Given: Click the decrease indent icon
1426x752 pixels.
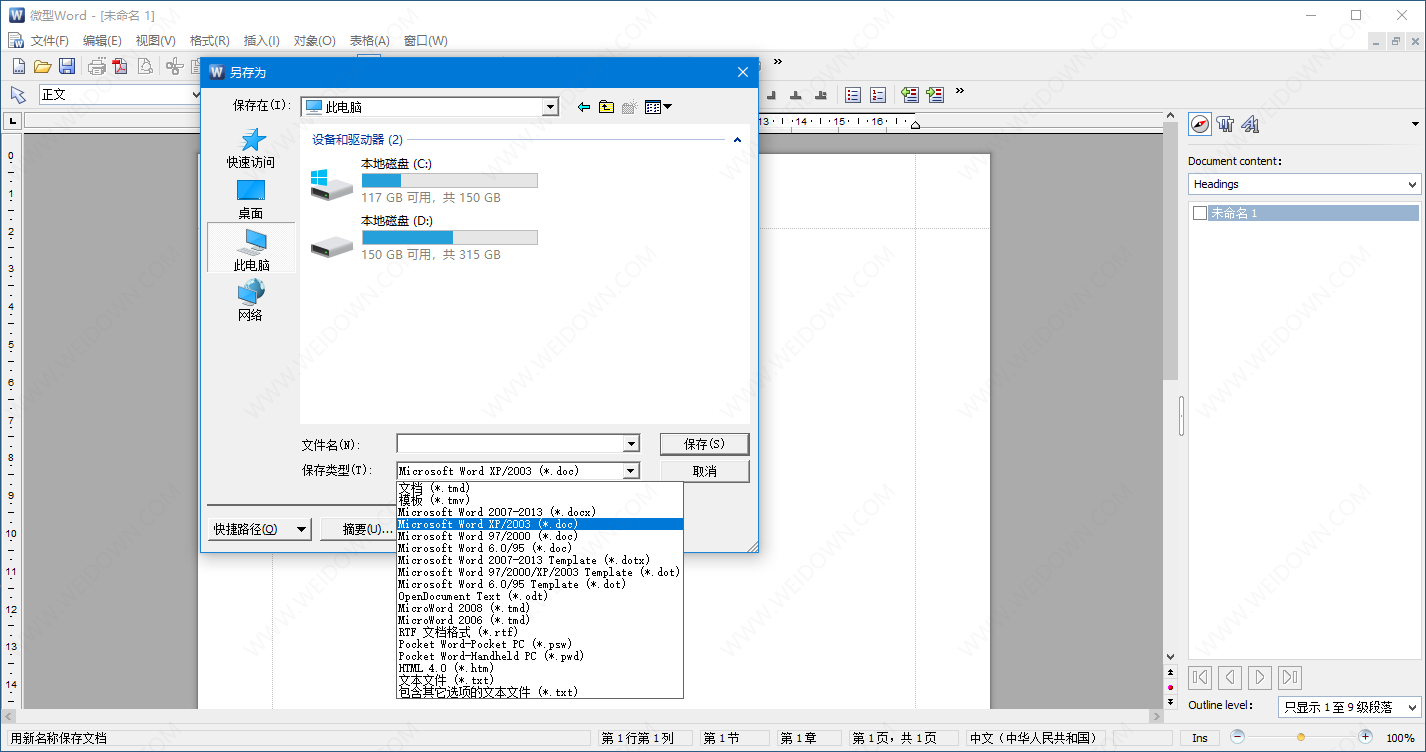Looking at the screenshot, I should point(910,94).
